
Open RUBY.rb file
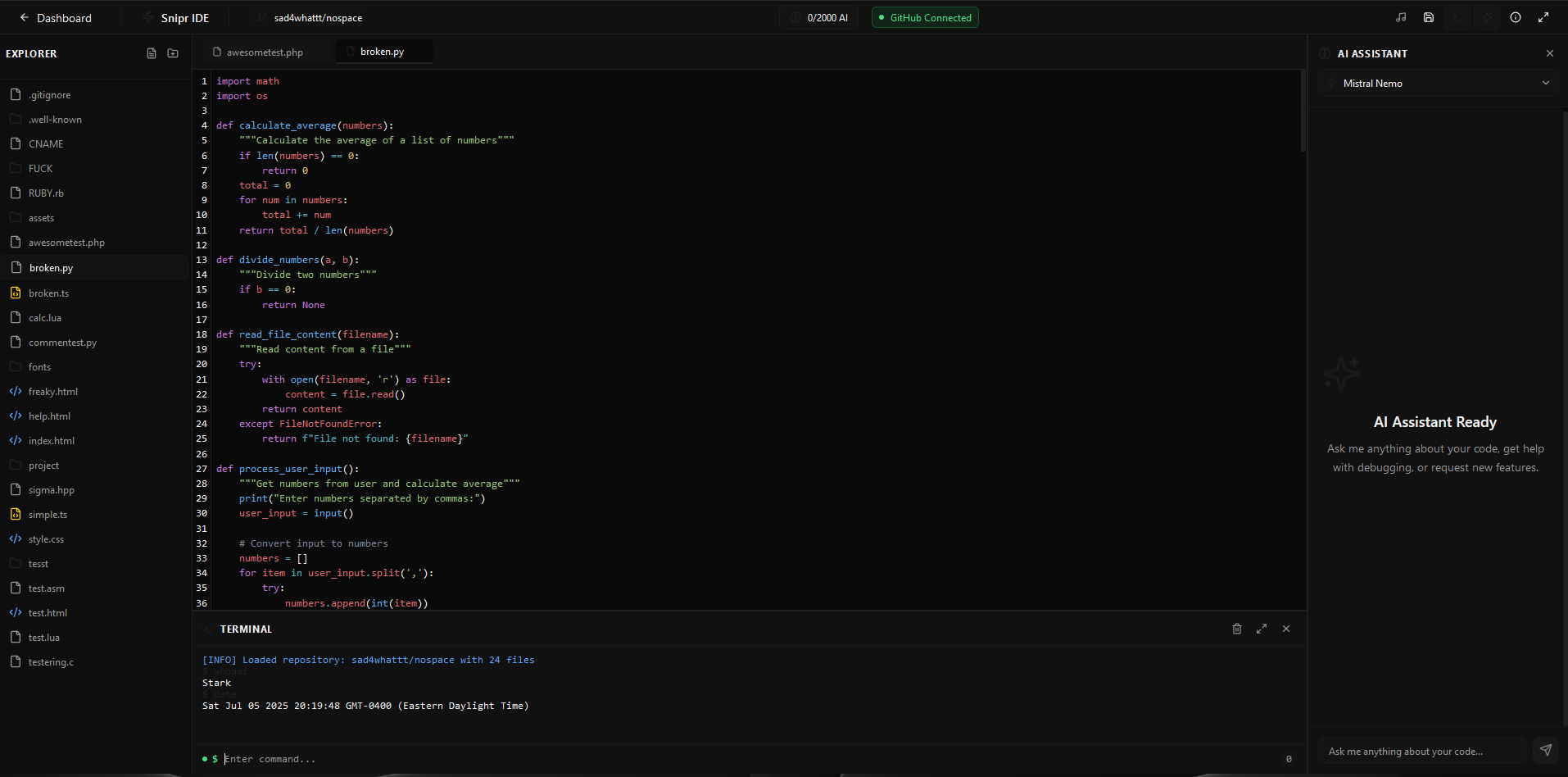[95, 193]
